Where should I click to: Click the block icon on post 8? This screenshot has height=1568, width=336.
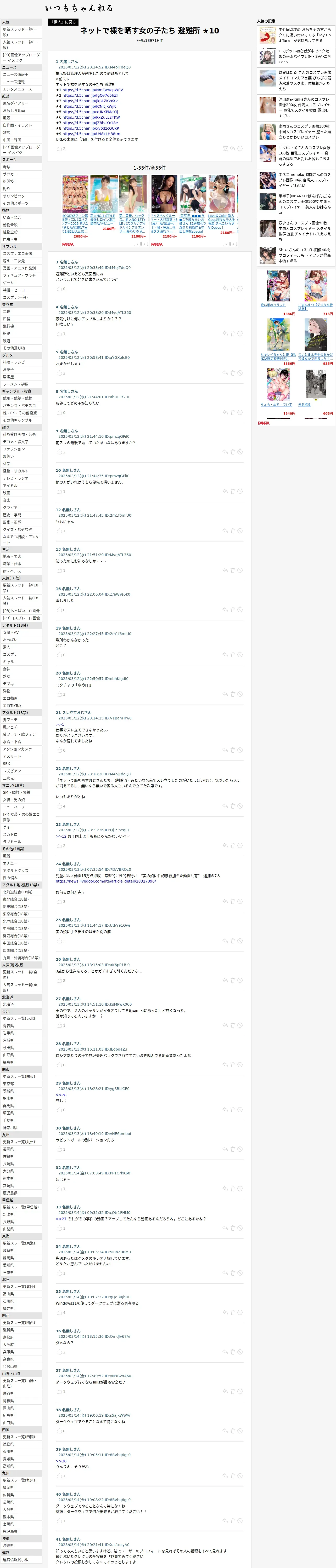coord(240,413)
